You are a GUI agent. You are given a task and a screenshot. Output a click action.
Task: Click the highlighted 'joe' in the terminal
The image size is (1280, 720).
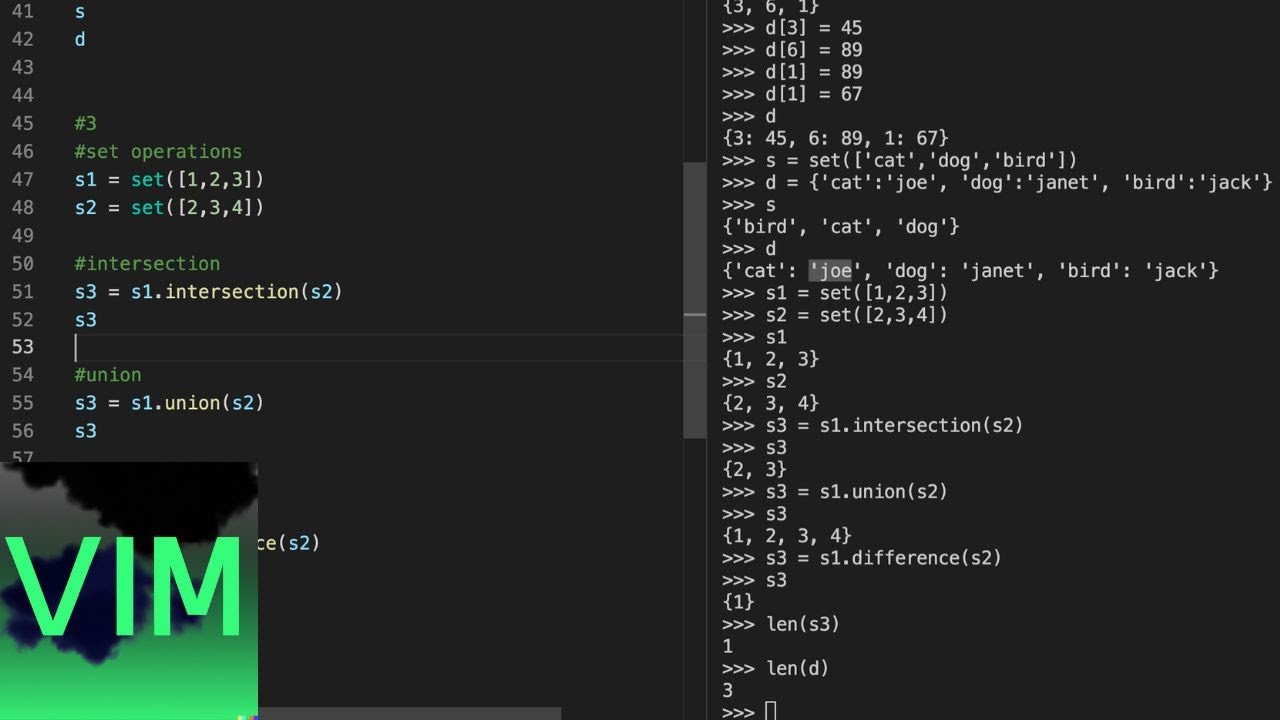coord(830,270)
